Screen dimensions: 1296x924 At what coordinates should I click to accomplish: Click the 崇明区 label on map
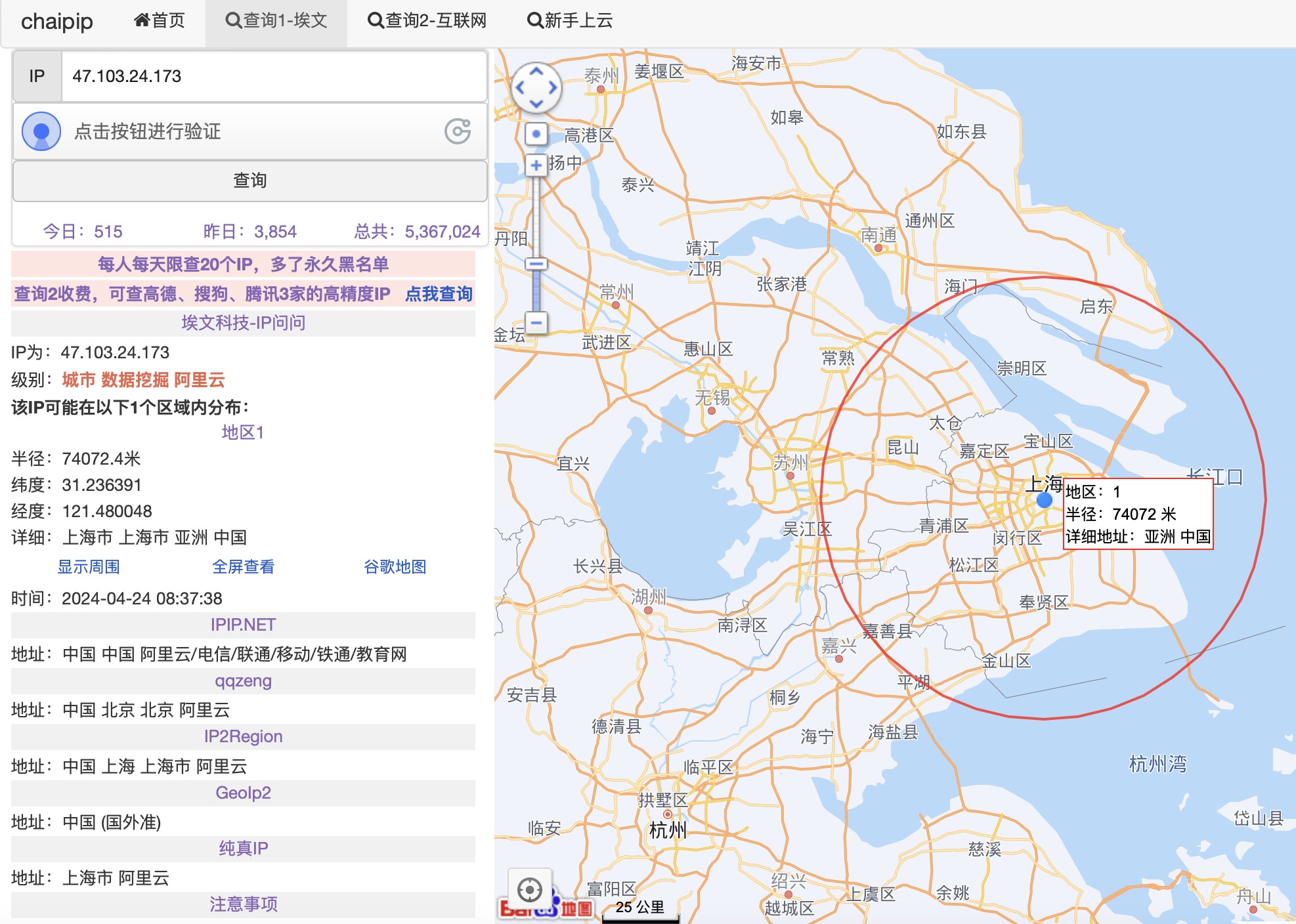pyautogui.click(x=1022, y=368)
